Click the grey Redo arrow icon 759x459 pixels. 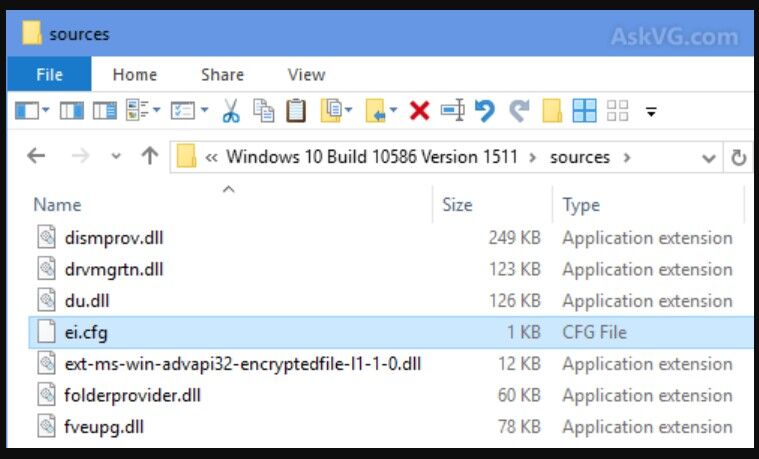click(518, 111)
